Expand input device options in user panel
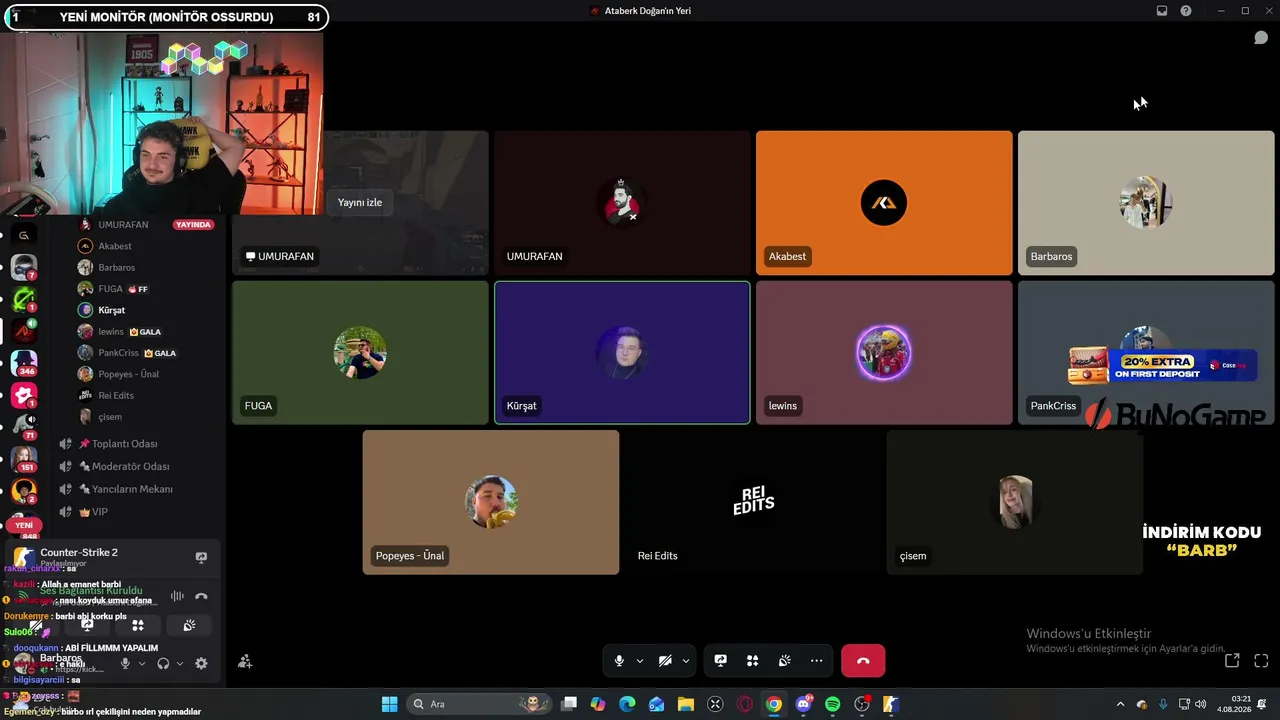 tap(142, 663)
